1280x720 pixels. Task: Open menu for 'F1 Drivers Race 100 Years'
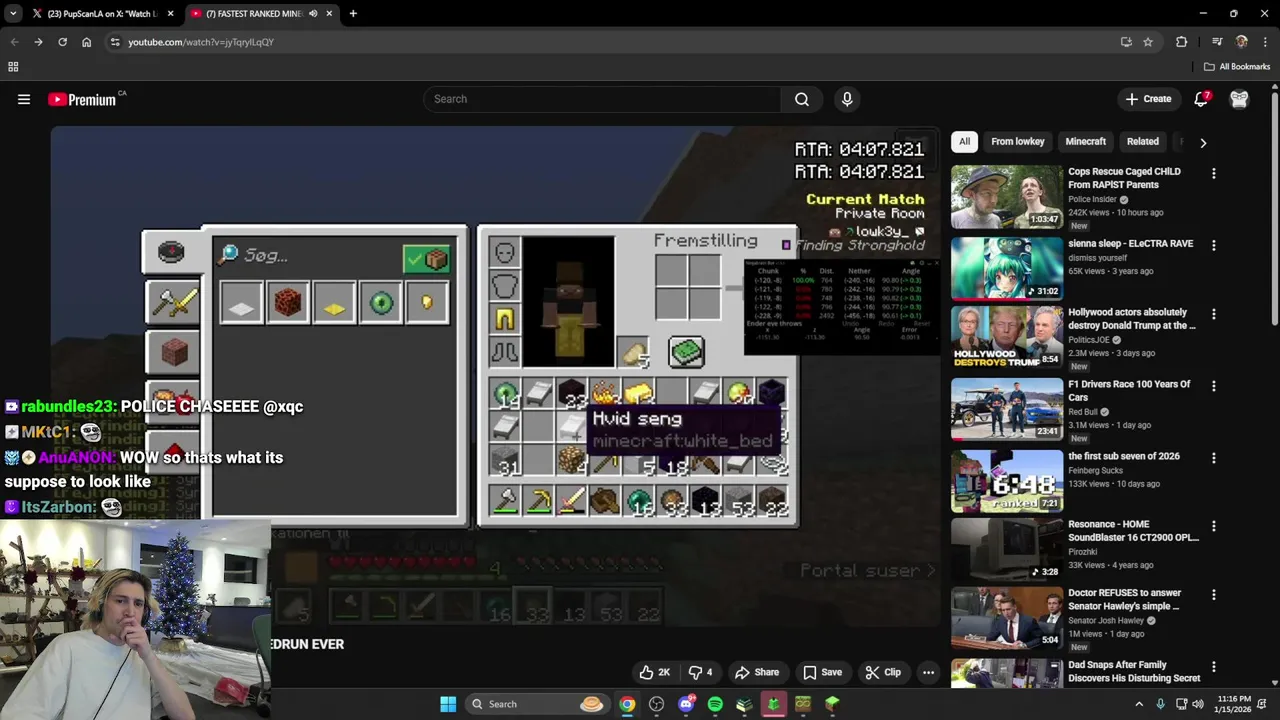(x=1214, y=386)
